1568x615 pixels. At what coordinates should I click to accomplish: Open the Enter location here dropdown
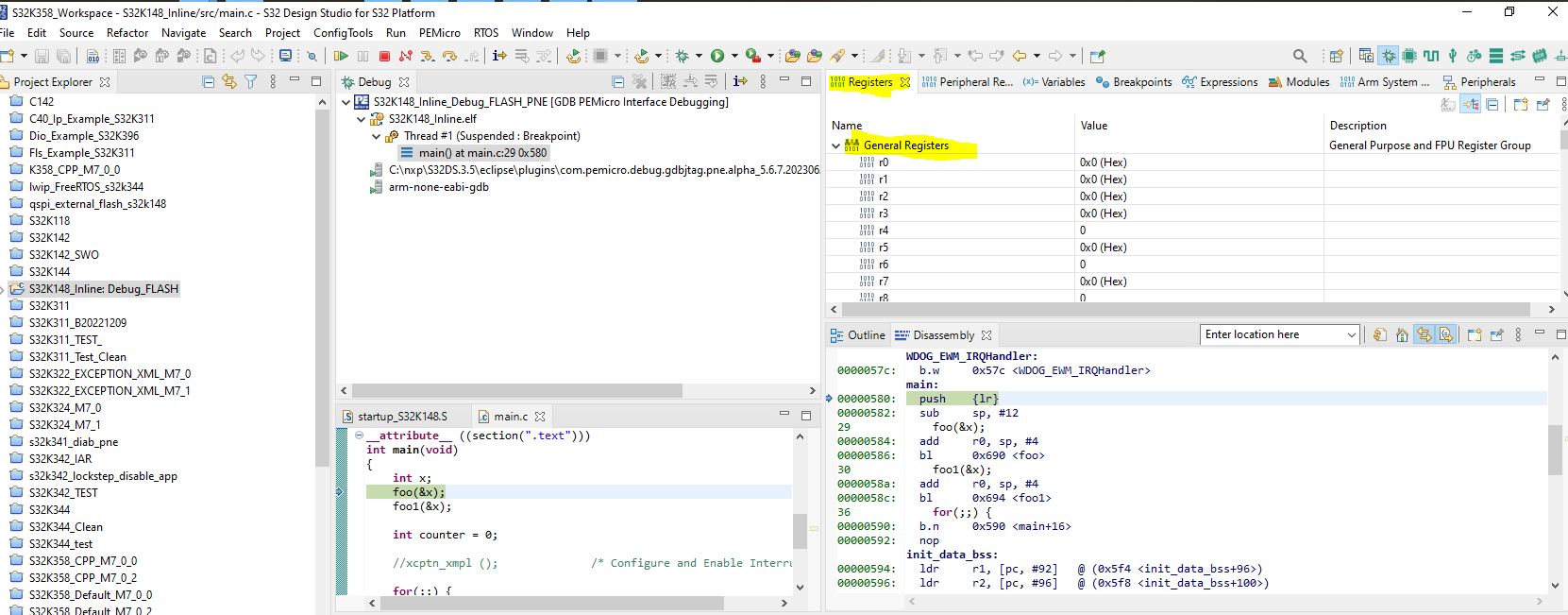point(1351,335)
